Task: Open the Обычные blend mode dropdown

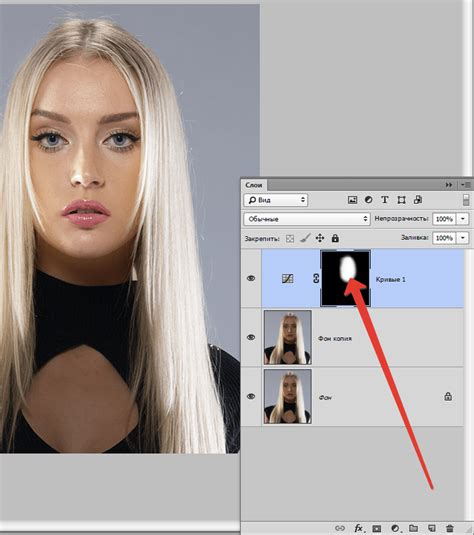Action: tap(307, 219)
